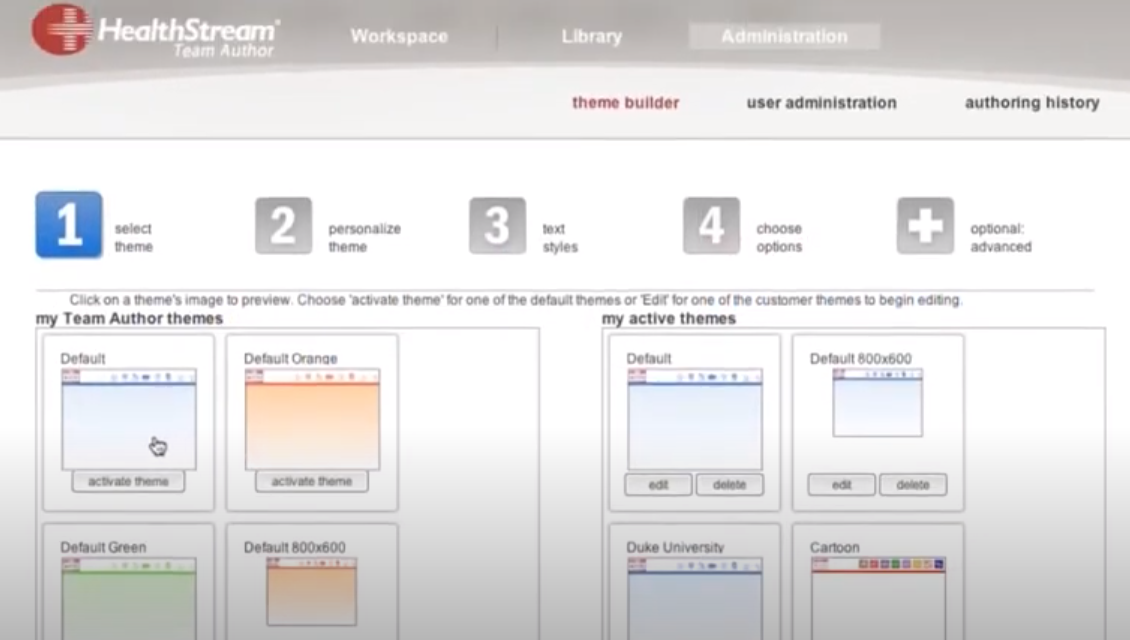Select step 1 select theme icon
This screenshot has height=640, width=1130.
coord(69,225)
